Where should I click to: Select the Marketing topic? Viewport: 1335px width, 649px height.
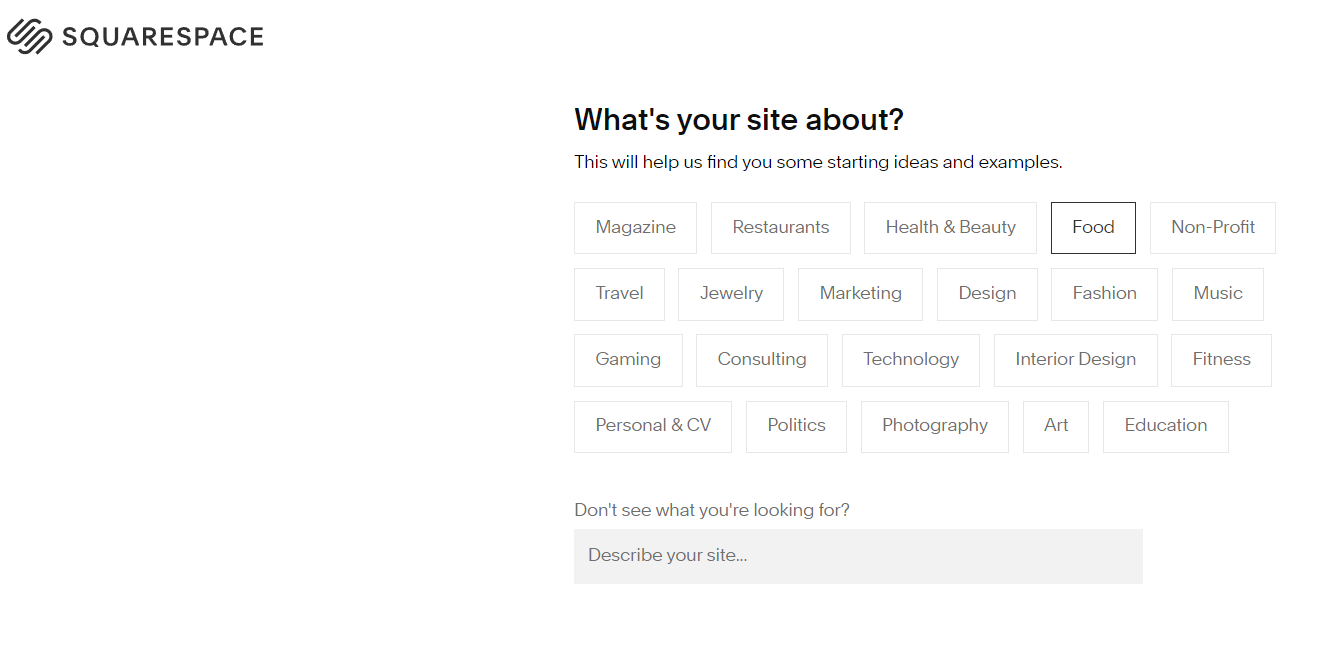tap(860, 294)
